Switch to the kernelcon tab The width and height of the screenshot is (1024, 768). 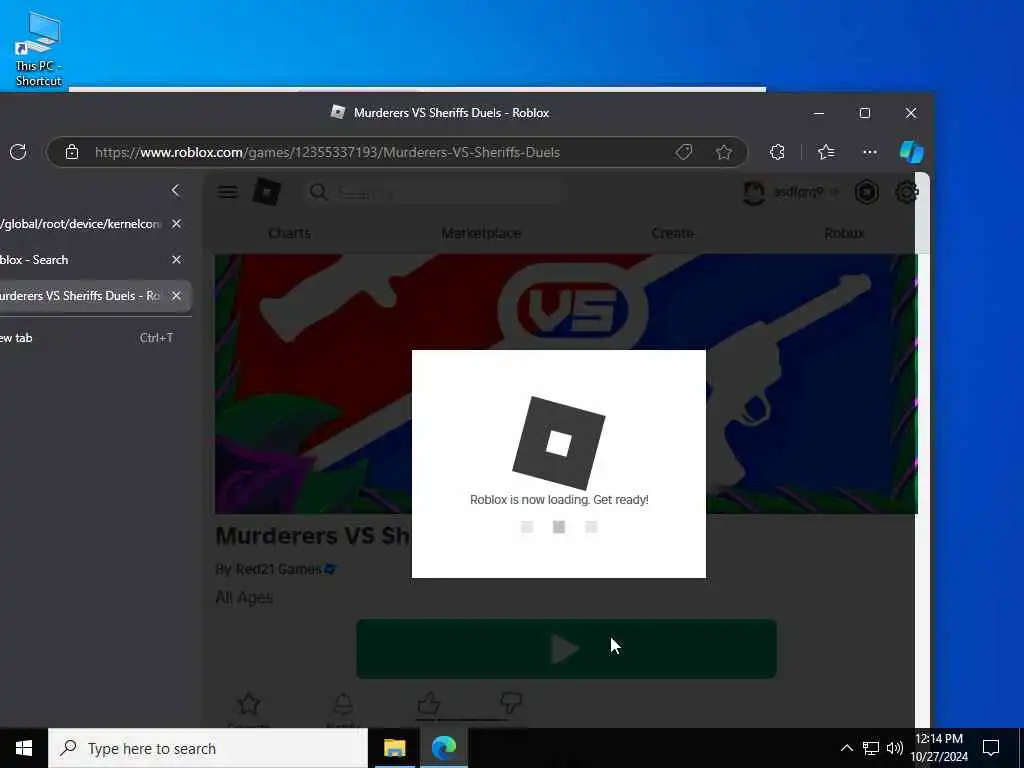(82, 223)
